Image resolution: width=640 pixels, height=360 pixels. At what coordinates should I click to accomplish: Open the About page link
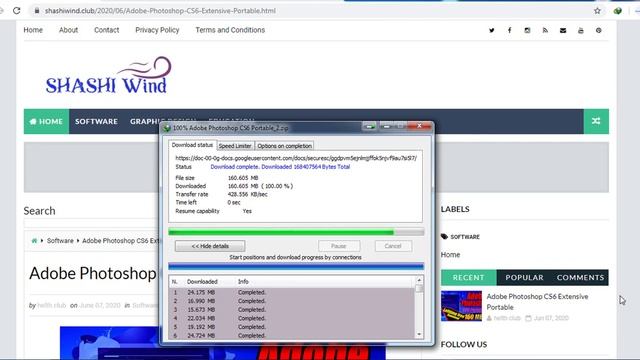68,30
